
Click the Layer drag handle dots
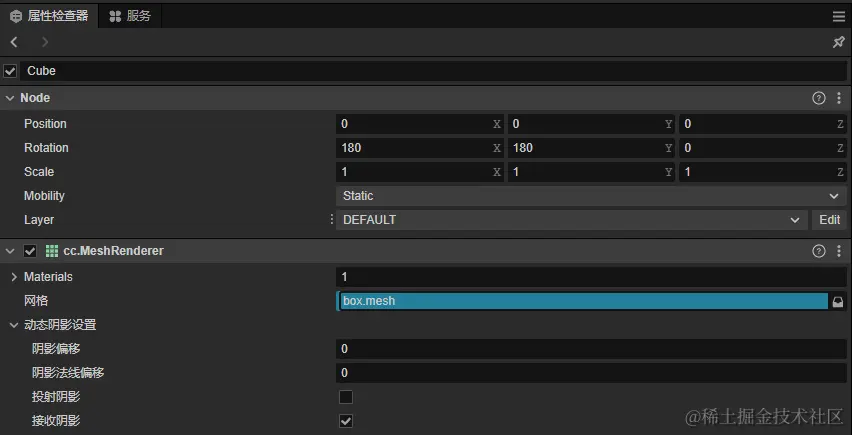tap(332, 219)
